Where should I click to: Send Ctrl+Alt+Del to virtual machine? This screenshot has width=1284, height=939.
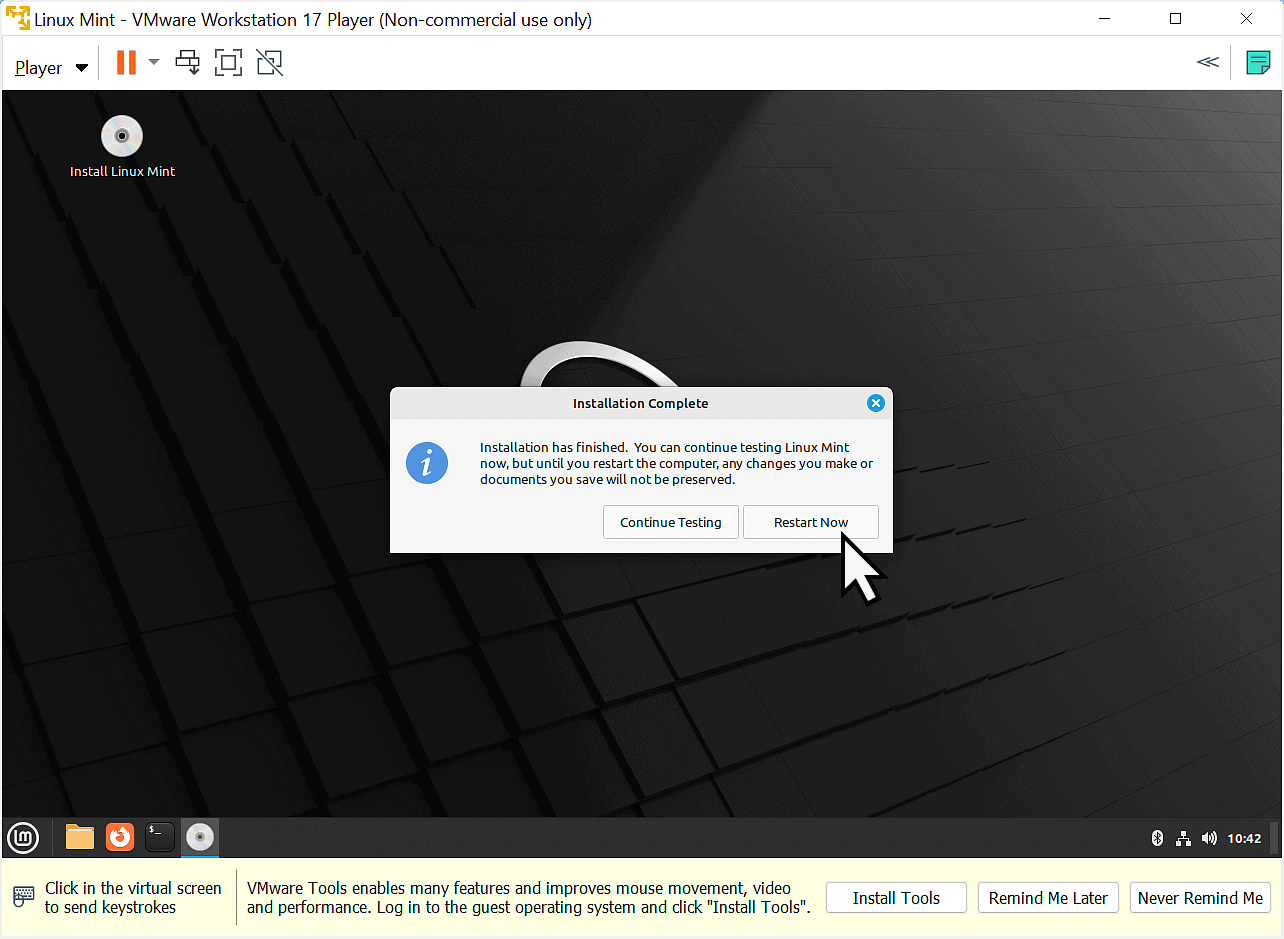188,63
